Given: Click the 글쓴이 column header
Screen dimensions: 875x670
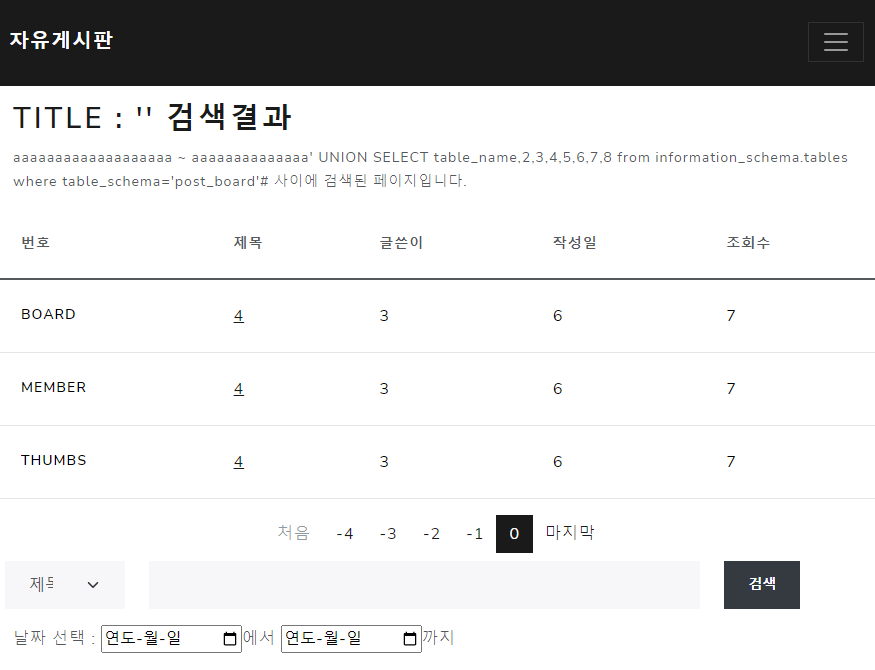Looking at the screenshot, I should (x=401, y=242).
